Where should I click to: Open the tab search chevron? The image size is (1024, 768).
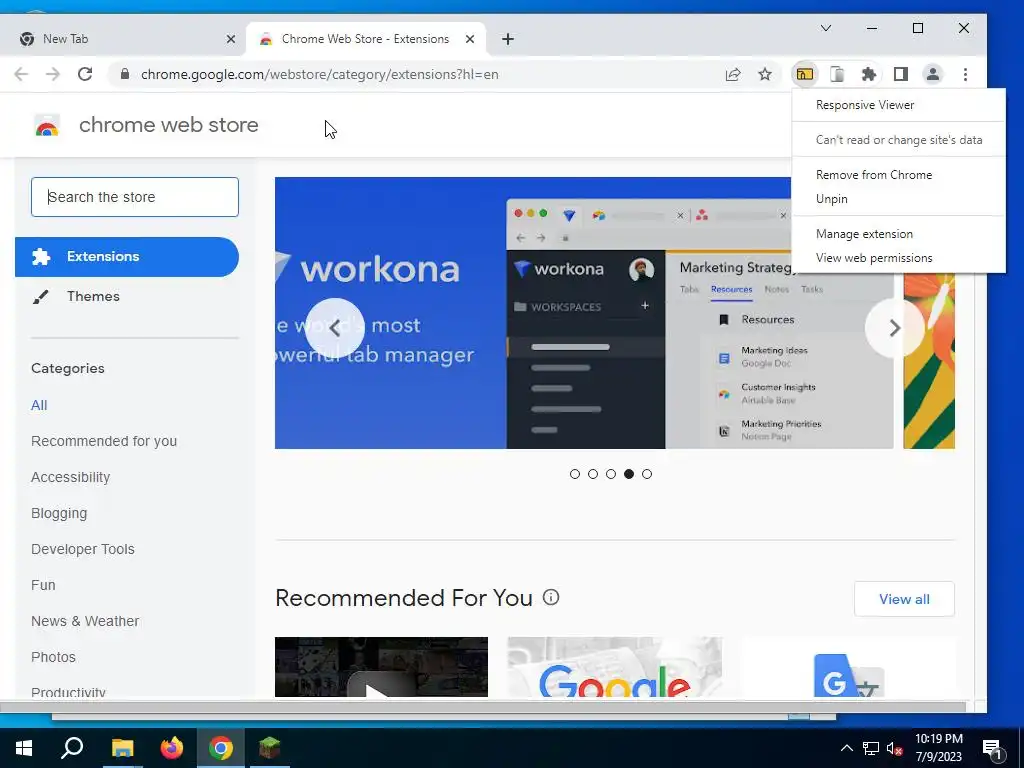[825, 28]
